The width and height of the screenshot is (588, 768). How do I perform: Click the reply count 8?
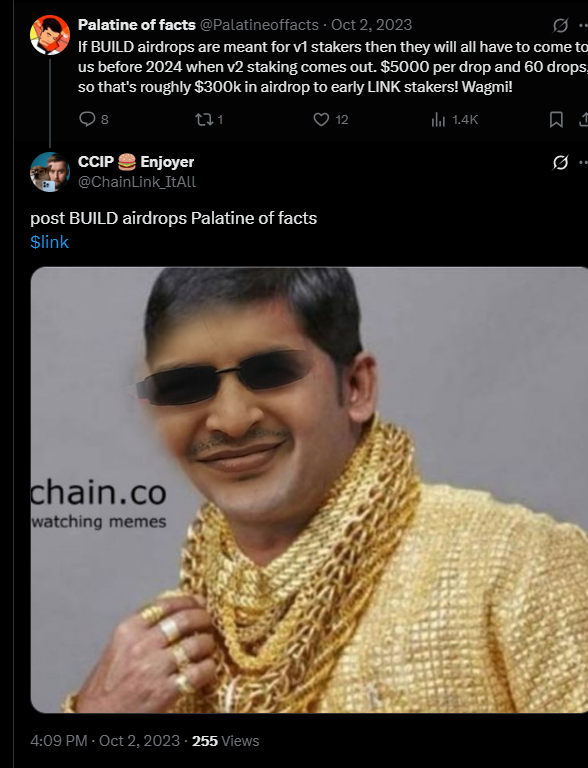click(104, 120)
